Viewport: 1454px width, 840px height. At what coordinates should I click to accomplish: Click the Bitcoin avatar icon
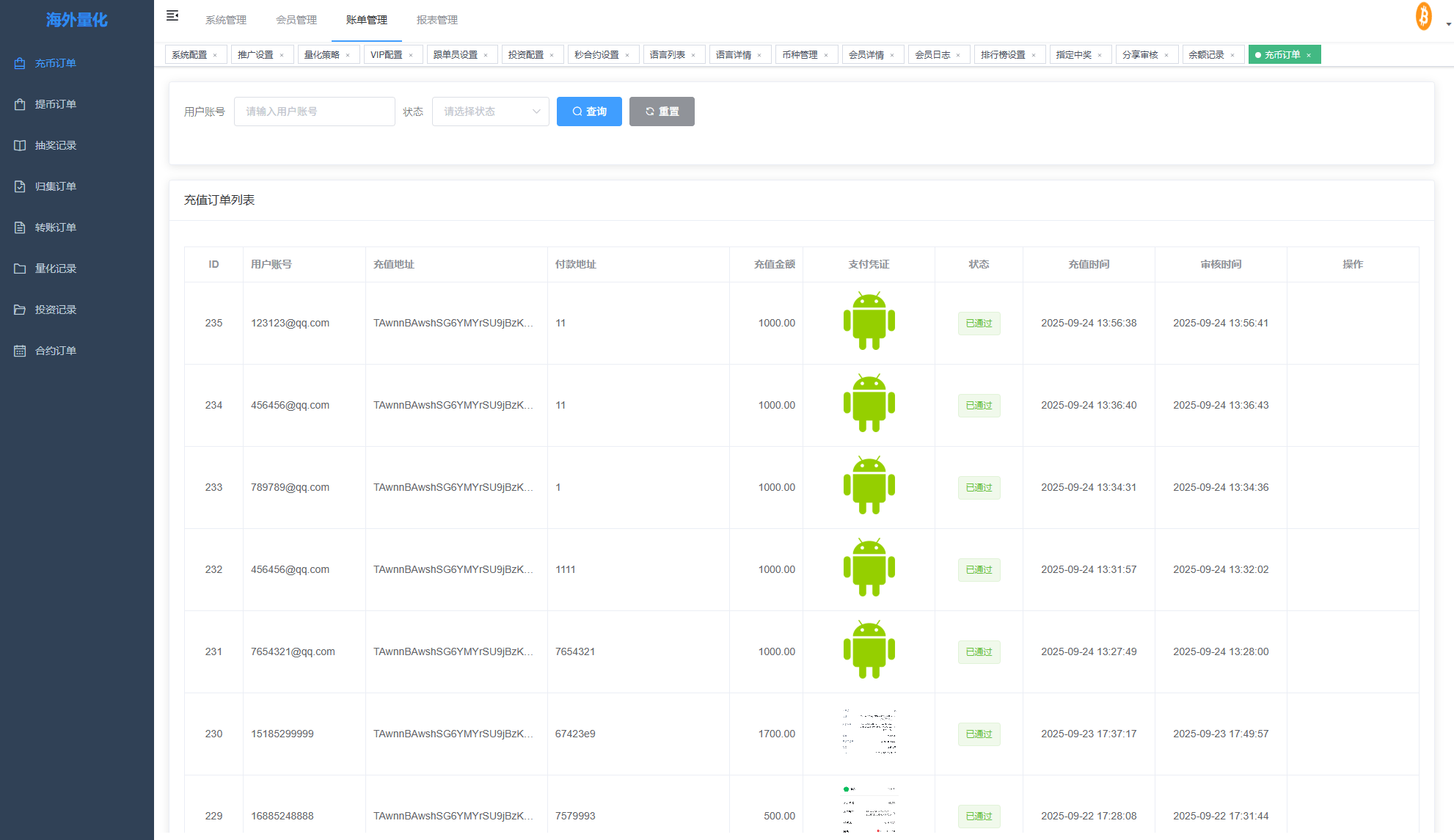pyautogui.click(x=1423, y=16)
